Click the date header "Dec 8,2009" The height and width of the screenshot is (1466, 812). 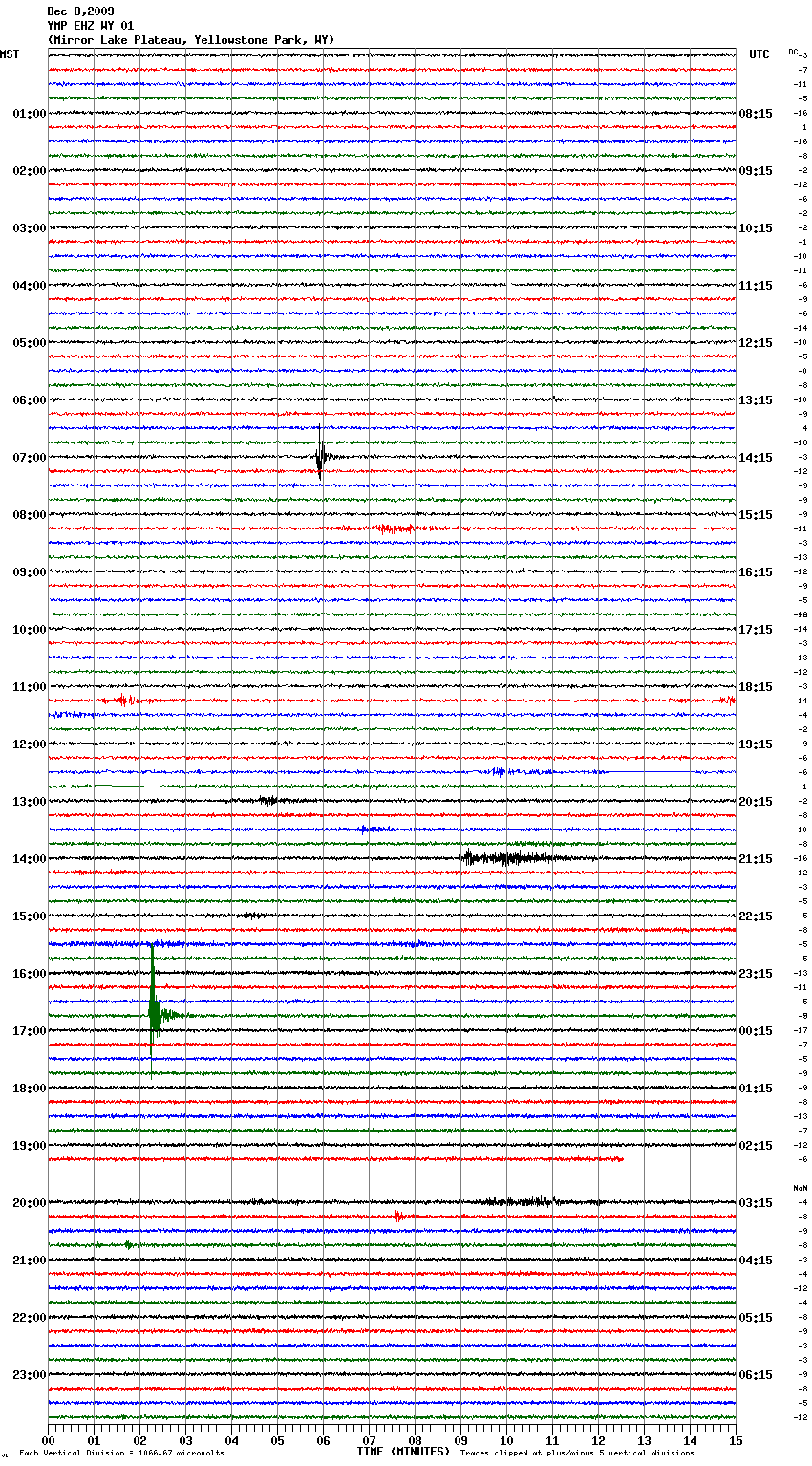point(80,11)
